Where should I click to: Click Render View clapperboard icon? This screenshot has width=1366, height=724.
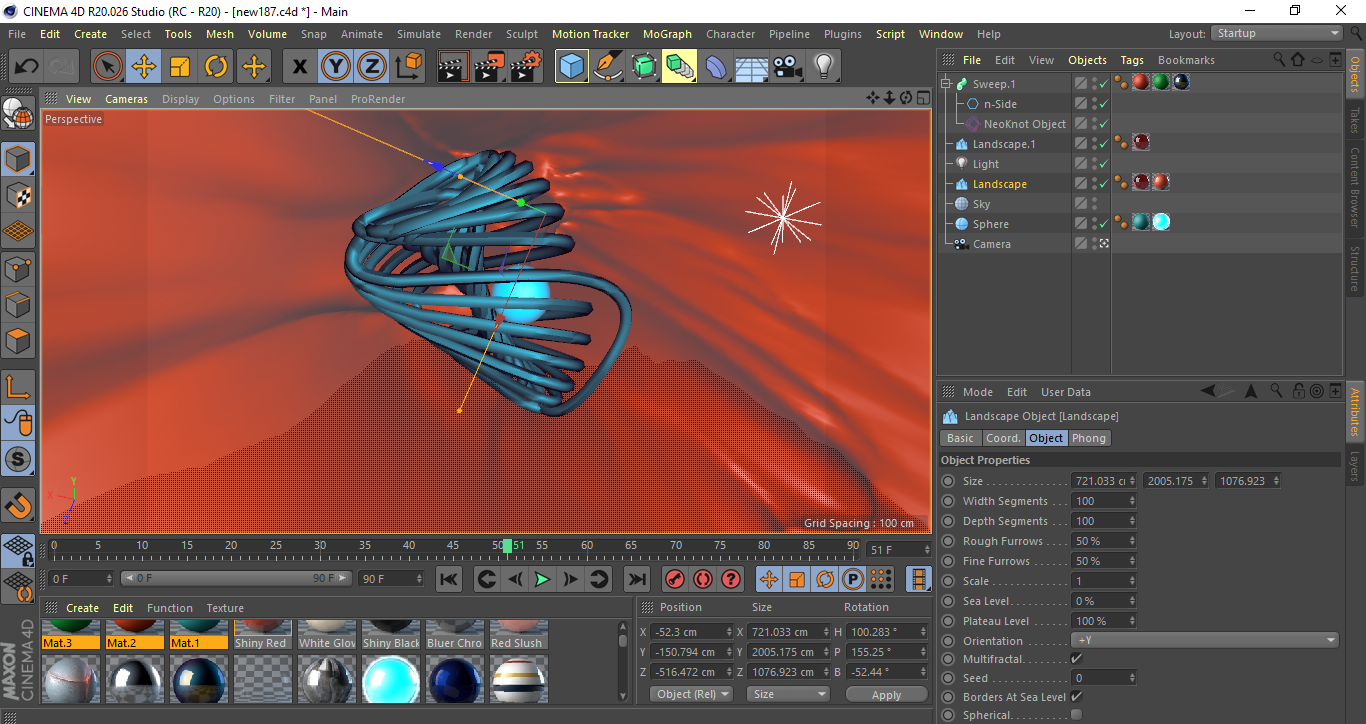[x=453, y=67]
